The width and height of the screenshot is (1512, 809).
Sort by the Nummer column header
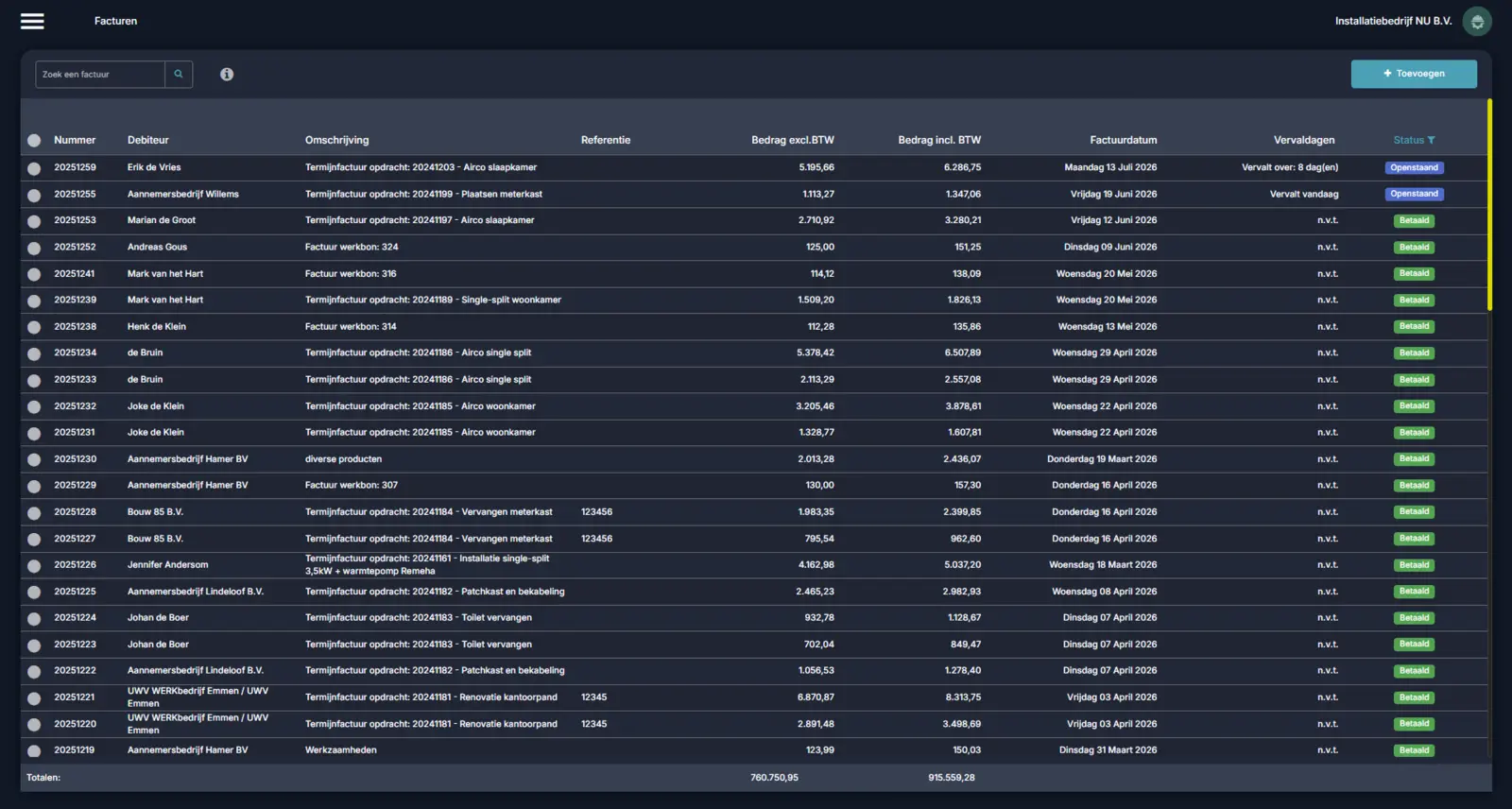pyautogui.click(x=75, y=140)
